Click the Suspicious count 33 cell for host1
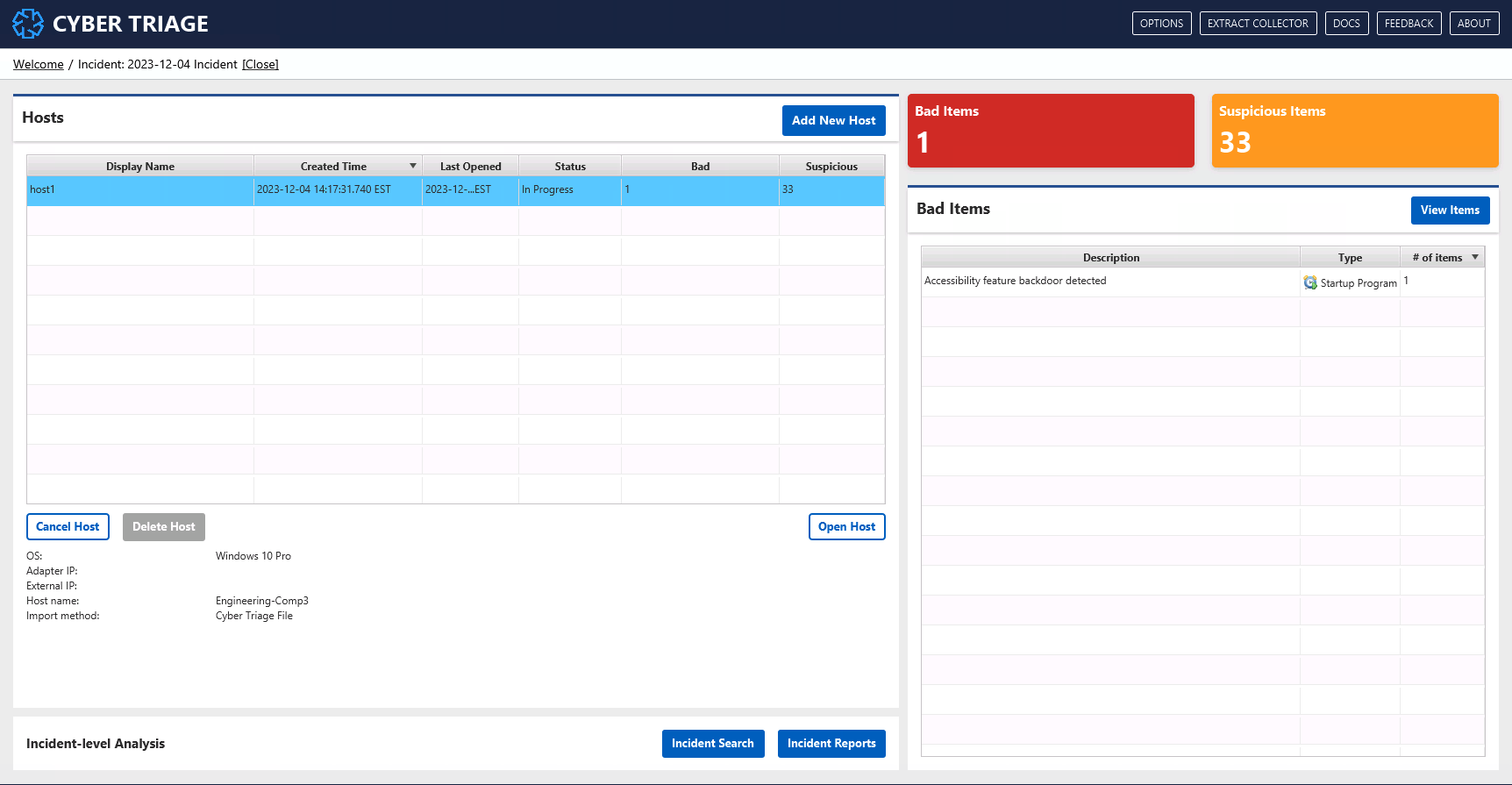This screenshot has height=785, width=1512. [831, 191]
